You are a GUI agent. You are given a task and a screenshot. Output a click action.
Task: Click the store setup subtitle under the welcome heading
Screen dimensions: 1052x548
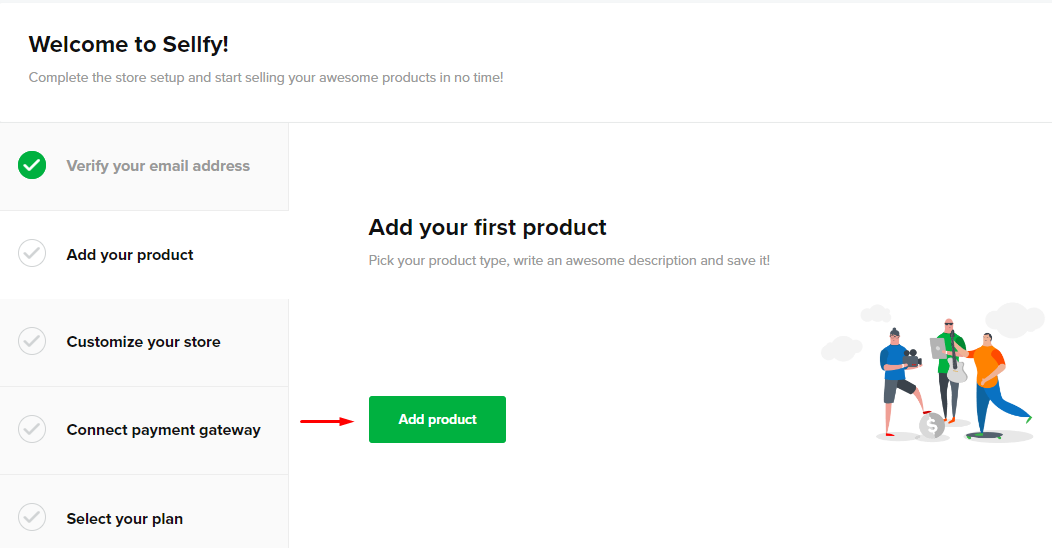265,77
